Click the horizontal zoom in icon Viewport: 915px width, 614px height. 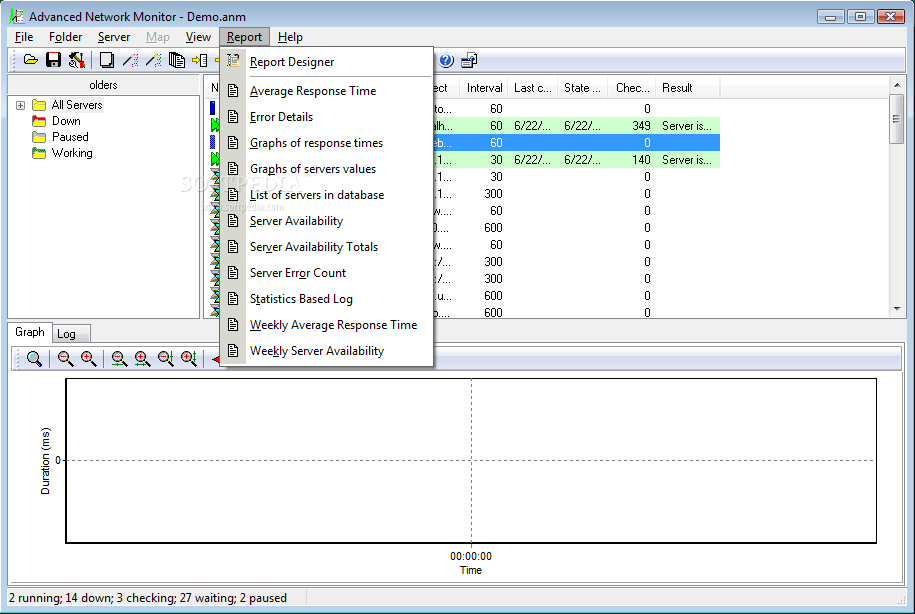coord(142,358)
